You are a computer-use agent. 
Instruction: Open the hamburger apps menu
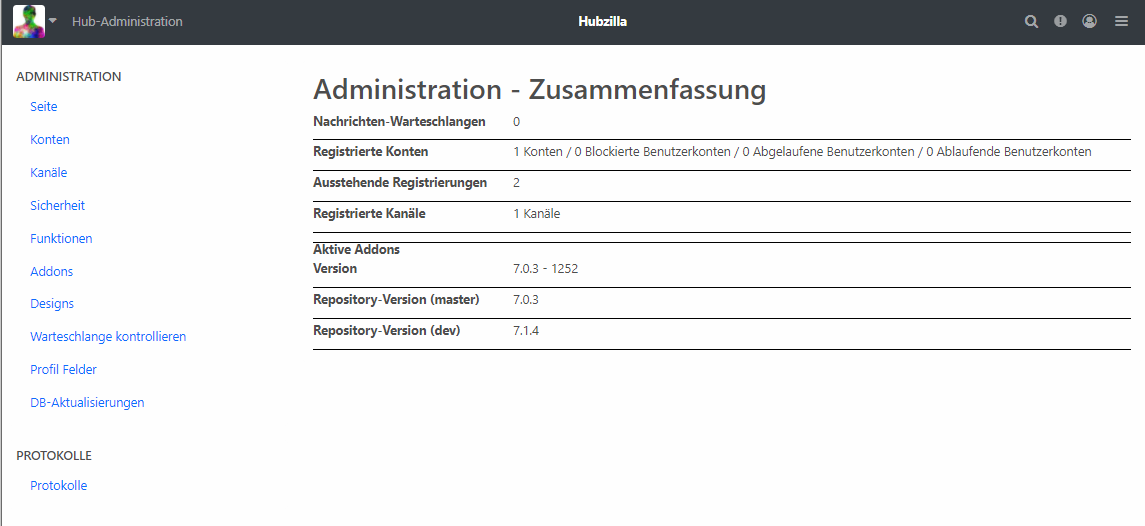[1122, 21]
